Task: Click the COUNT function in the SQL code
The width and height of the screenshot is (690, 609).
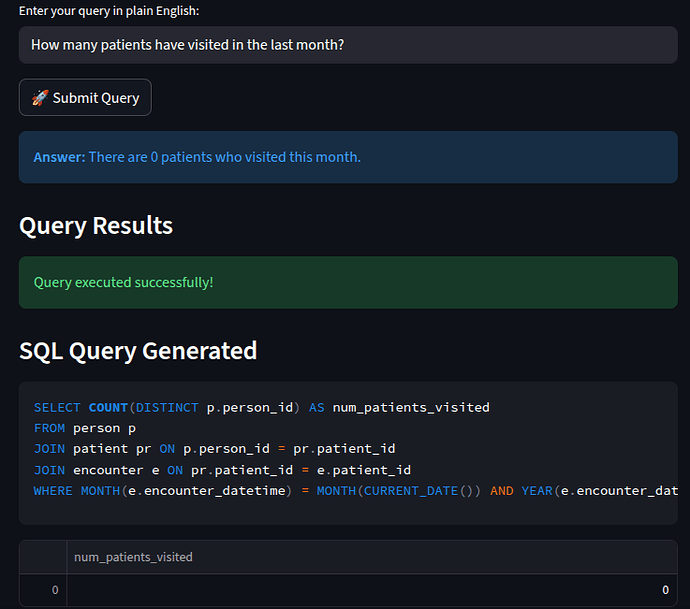Action: tap(108, 407)
